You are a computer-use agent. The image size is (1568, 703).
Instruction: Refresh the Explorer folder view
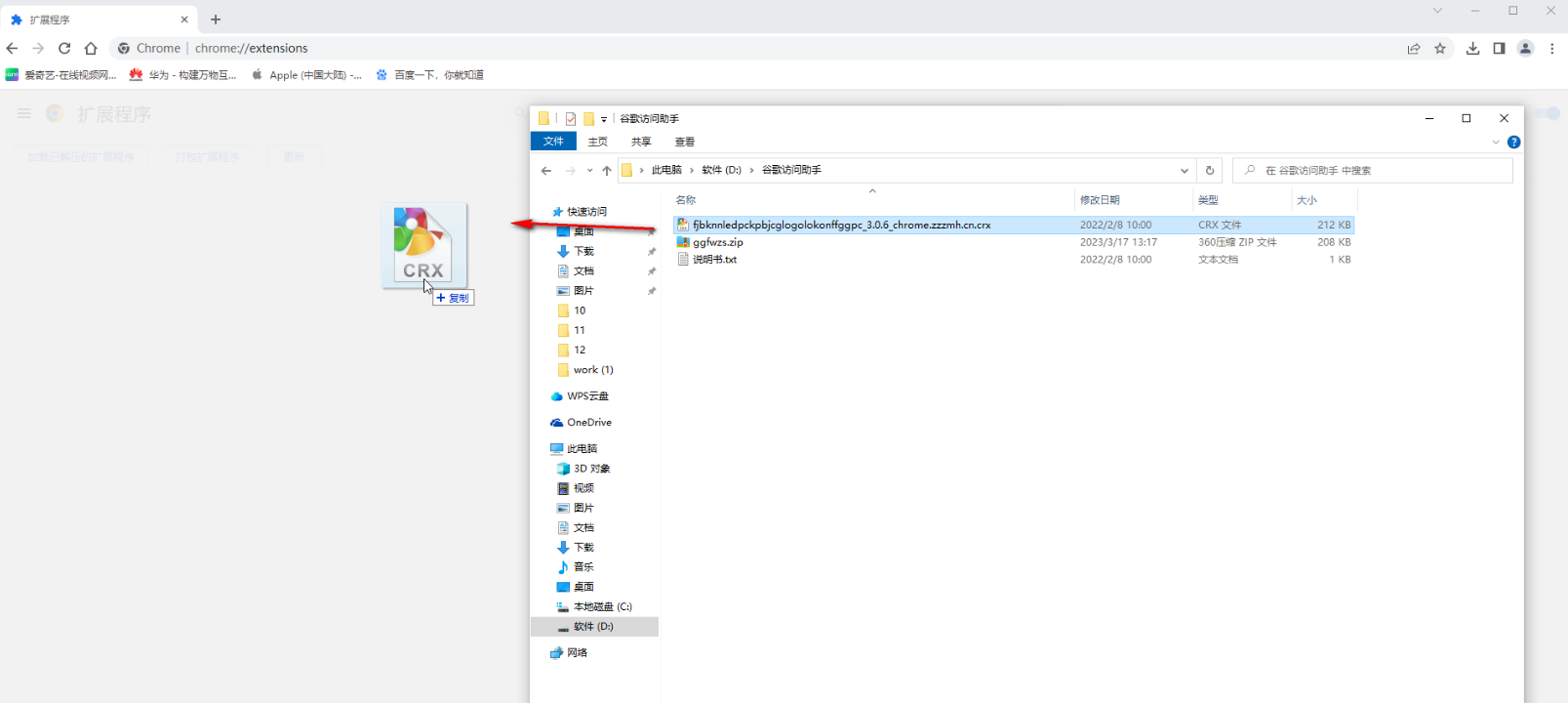1210,170
